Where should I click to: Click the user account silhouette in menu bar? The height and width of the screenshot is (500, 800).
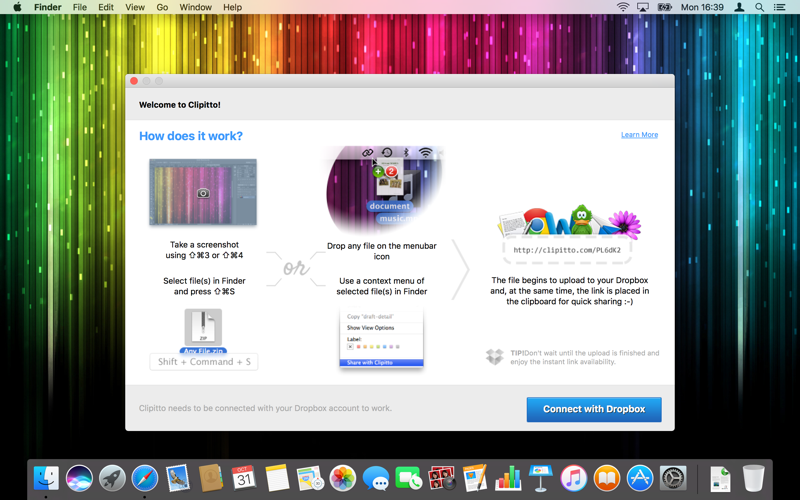739,7
